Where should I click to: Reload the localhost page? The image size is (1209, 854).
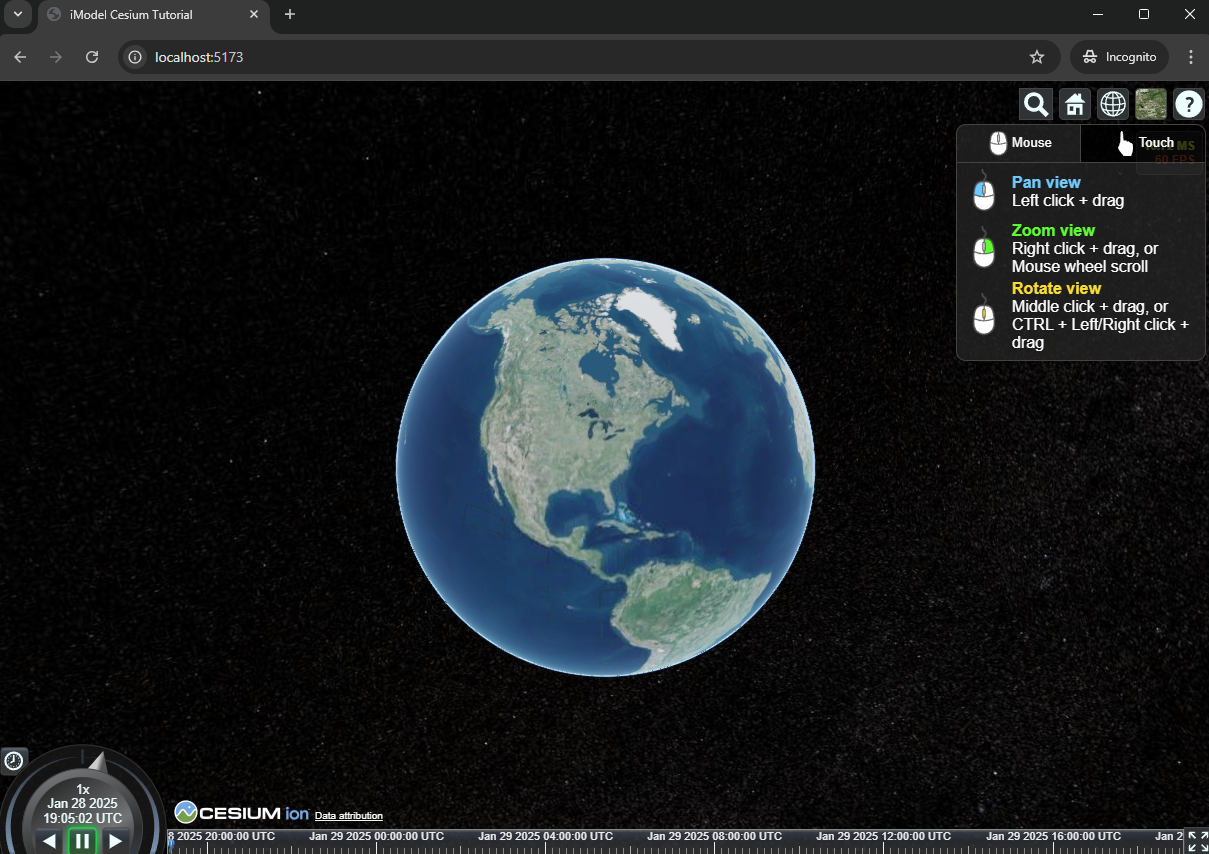click(x=92, y=57)
